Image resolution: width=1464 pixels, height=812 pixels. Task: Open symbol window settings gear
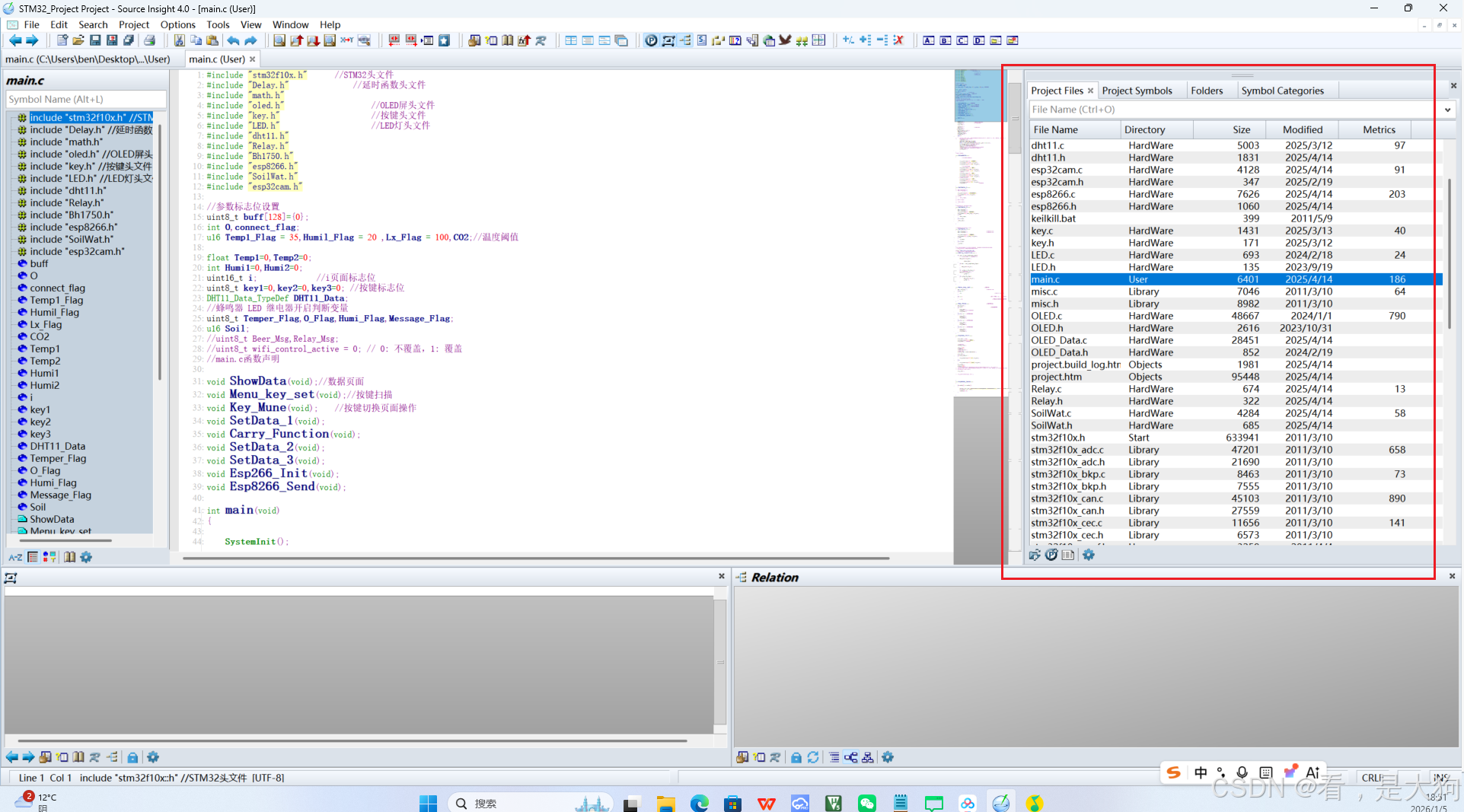(x=86, y=557)
